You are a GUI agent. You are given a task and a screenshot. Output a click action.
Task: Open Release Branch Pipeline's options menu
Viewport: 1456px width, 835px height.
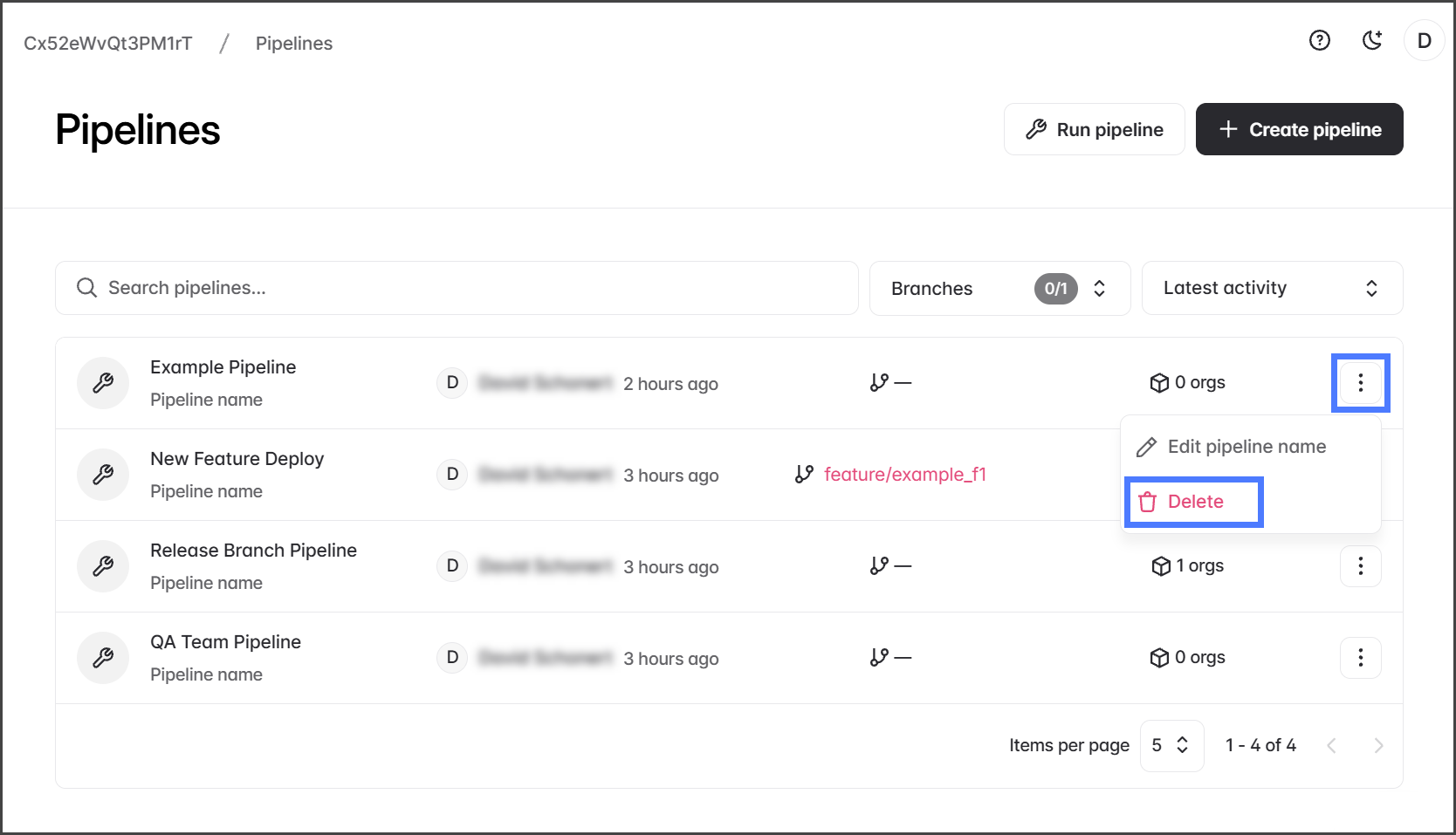[x=1360, y=566]
